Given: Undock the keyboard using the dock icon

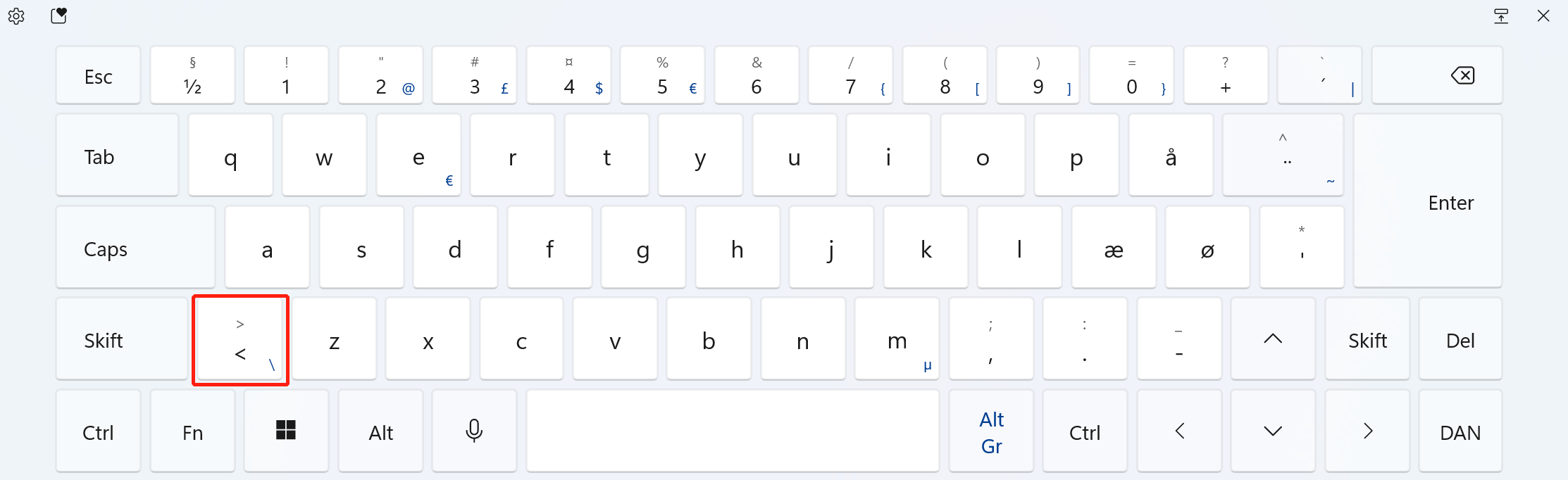Looking at the screenshot, I should pyautogui.click(x=1502, y=15).
